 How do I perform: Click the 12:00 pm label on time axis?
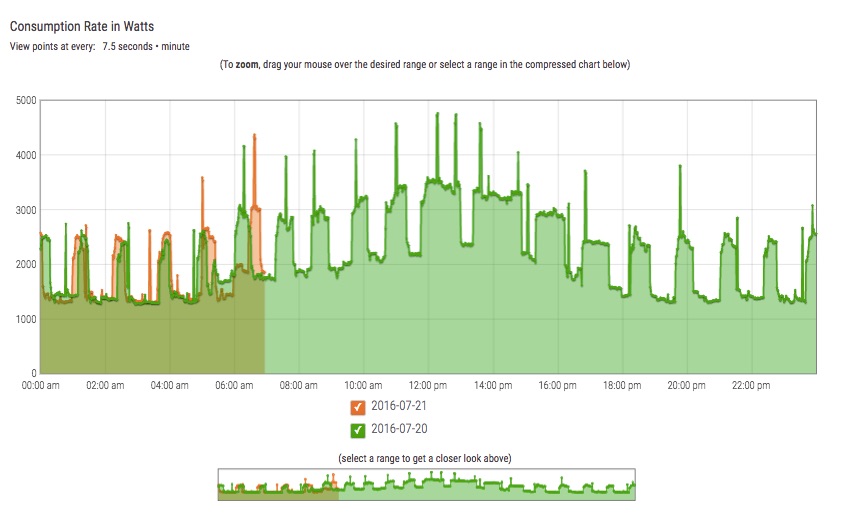pyautogui.click(x=427, y=385)
